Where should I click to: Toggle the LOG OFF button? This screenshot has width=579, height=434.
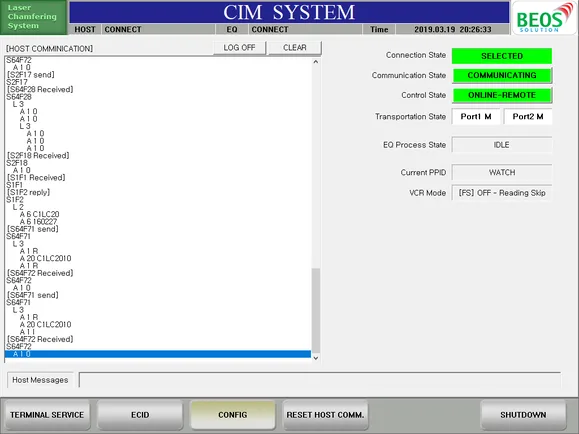pyautogui.click(x=239, y=48)
